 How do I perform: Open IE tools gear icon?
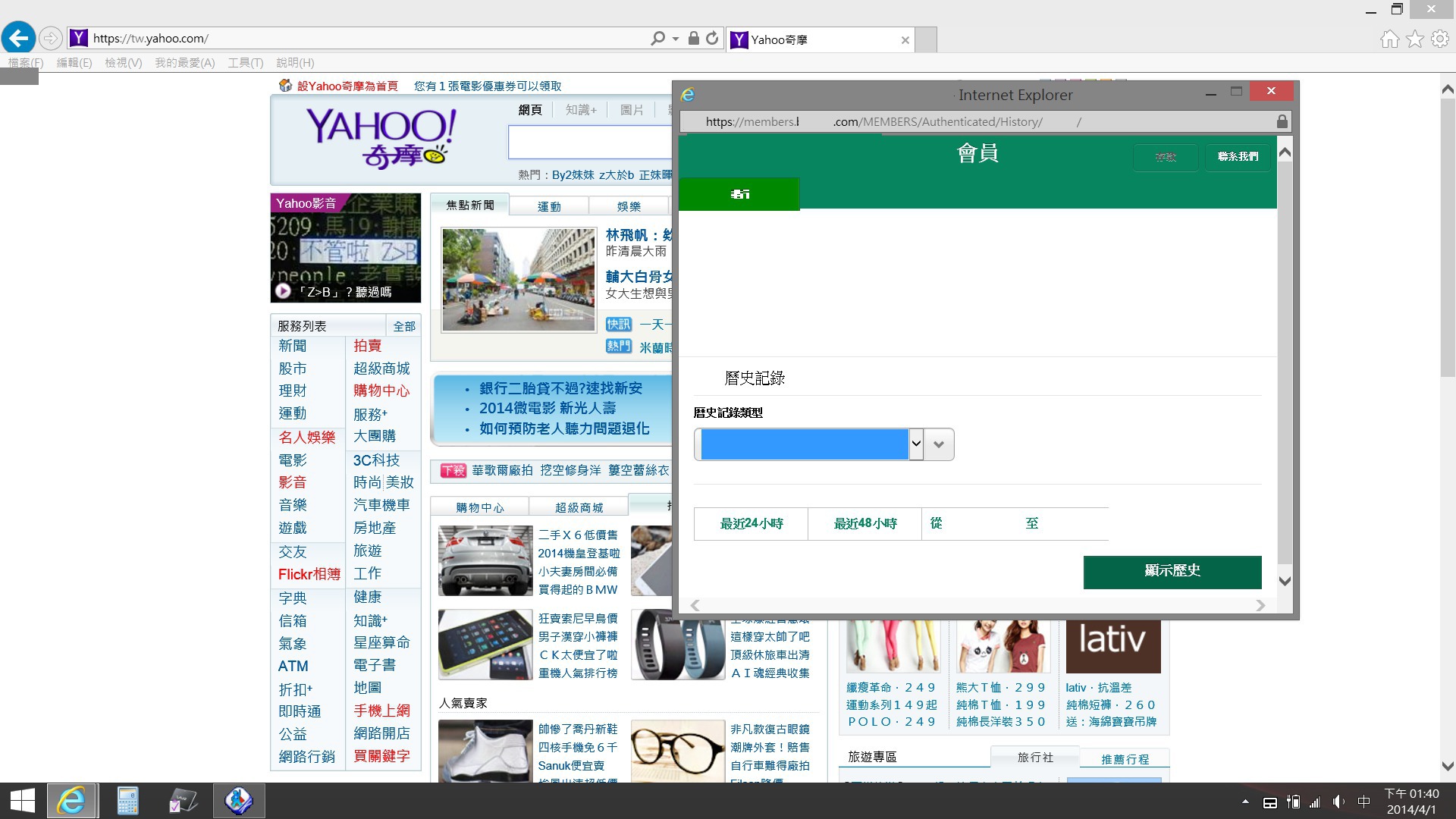tap(1440, 39)
